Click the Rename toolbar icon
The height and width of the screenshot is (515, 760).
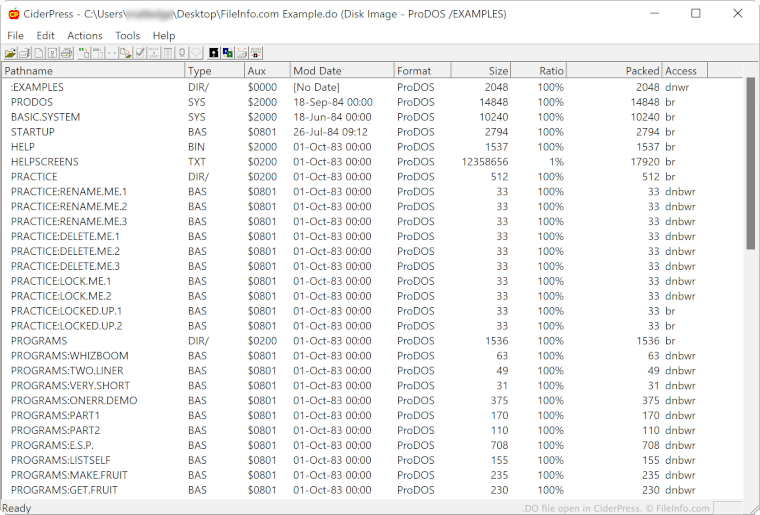click(x=154, y=53)
